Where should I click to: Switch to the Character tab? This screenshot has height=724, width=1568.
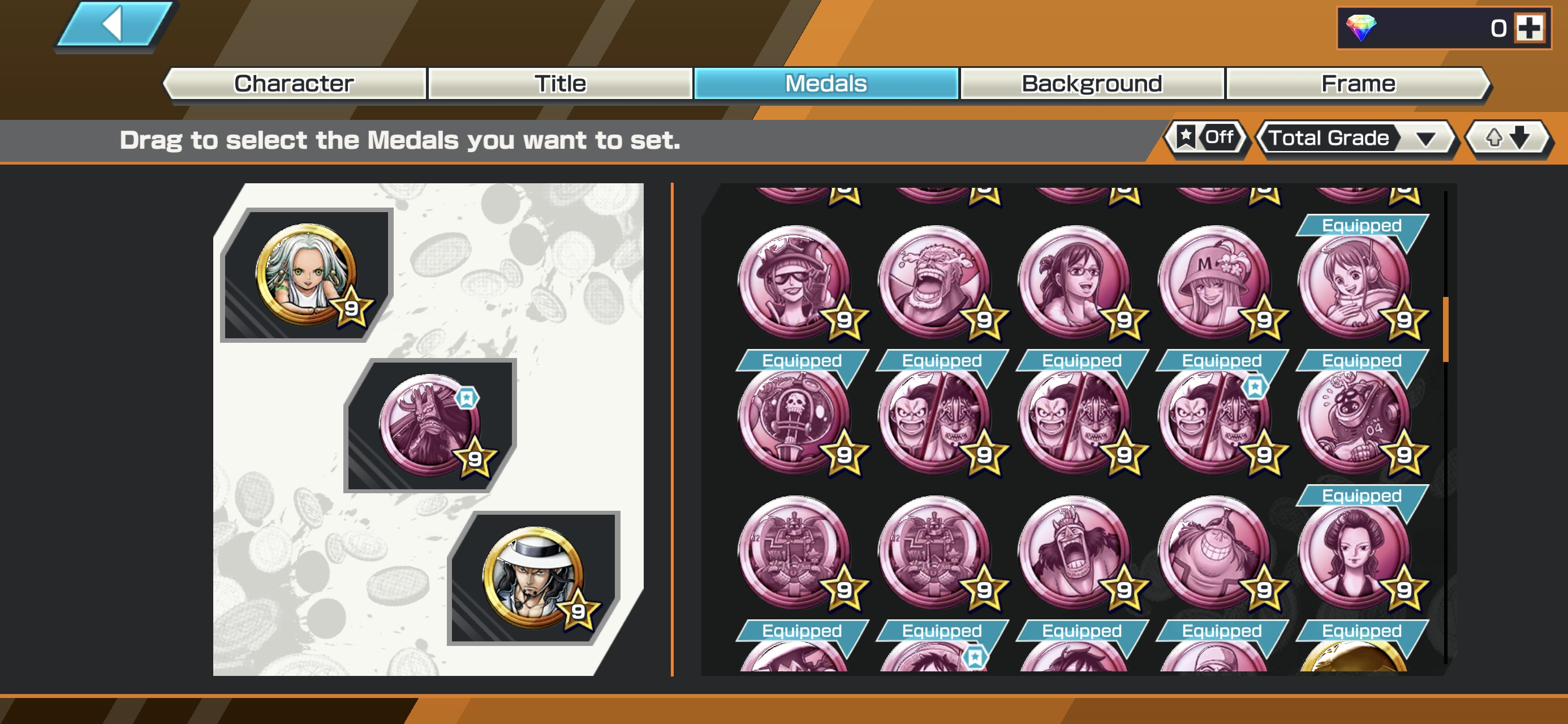(295, 83)
